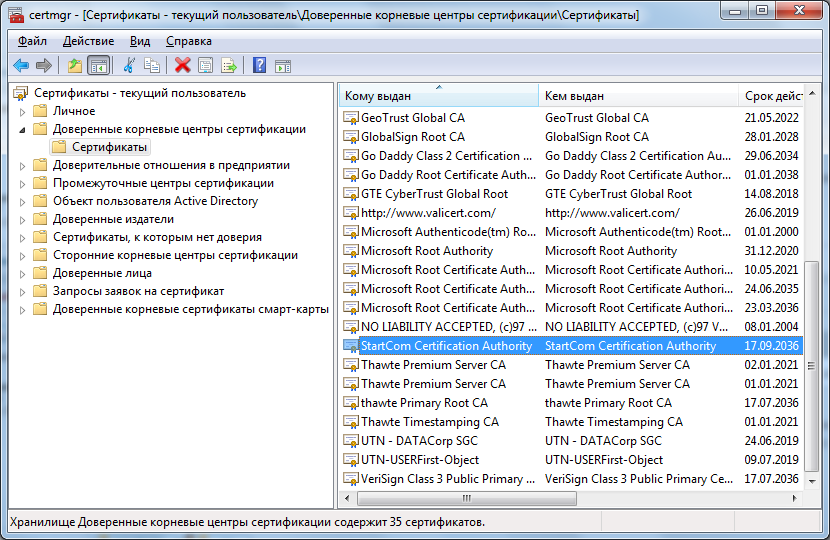Toggle the show/hide action pane icon
Image resolution: width=830 pixels, height=540 pixels.
[x=283, y=66]
